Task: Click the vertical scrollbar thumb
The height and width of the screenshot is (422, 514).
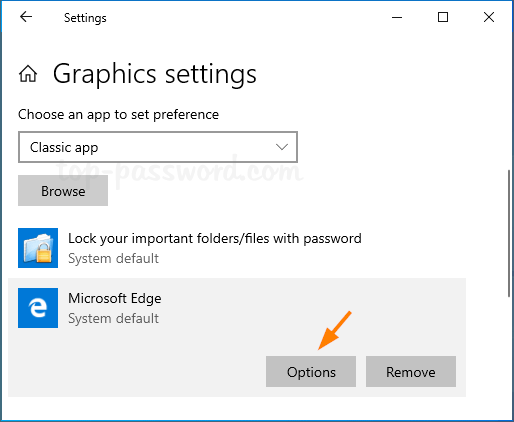Action: point(509,233)
